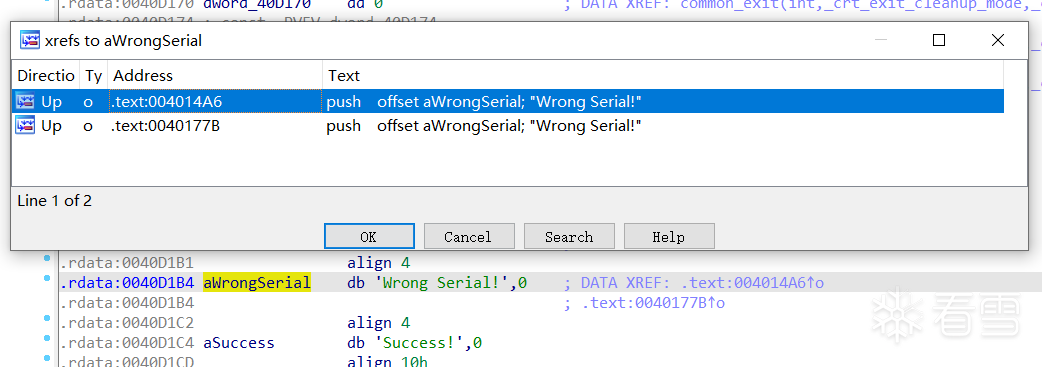Click the Search button in the xrefs dialog

(x=569, y=237)
